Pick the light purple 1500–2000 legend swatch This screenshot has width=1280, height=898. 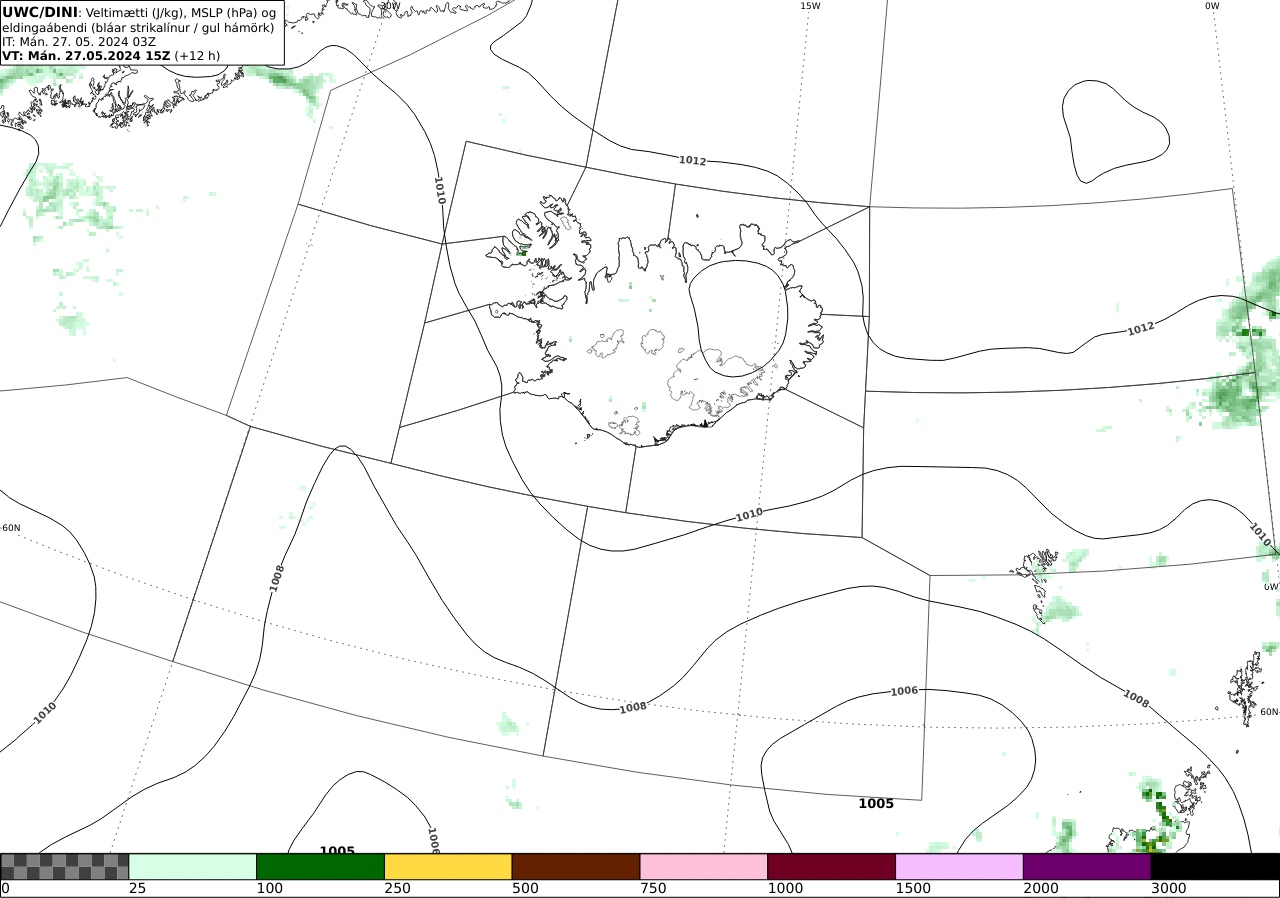[960, 866]
